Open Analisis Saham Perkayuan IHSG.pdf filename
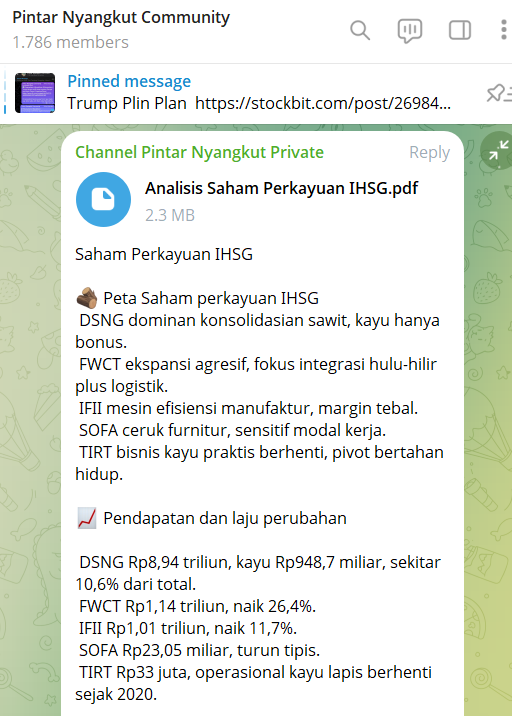The height and width of the screenshot is (716, 512). pos(281,188)
